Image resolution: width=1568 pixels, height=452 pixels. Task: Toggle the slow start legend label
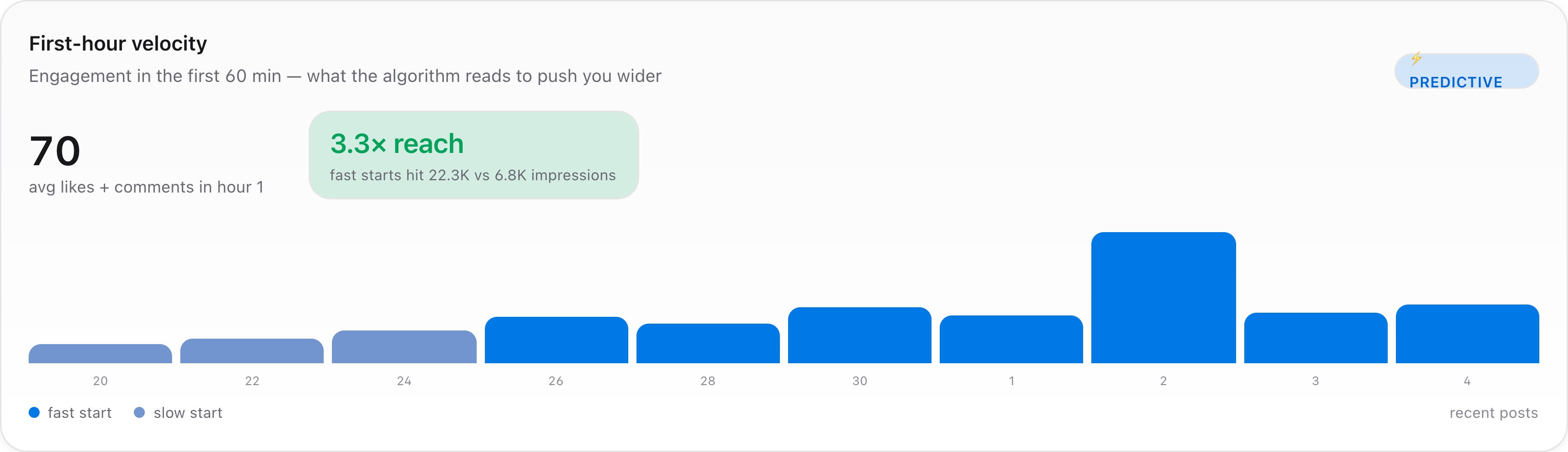[188, 412]
